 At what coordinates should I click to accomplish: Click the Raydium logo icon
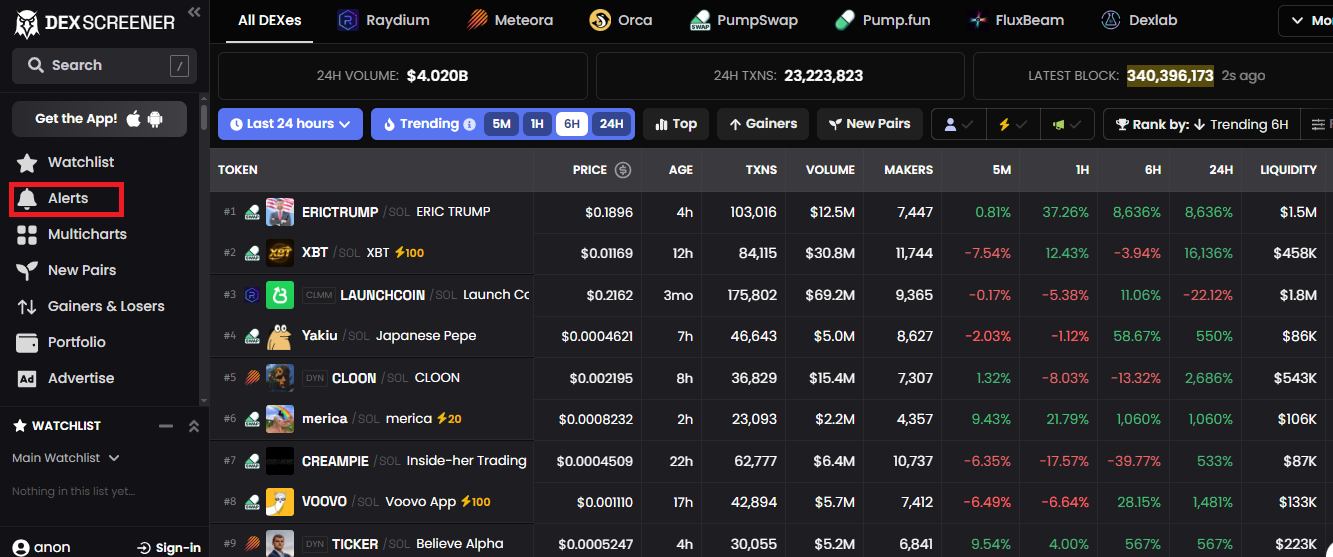pyautogui.click(x=348, y=20)
